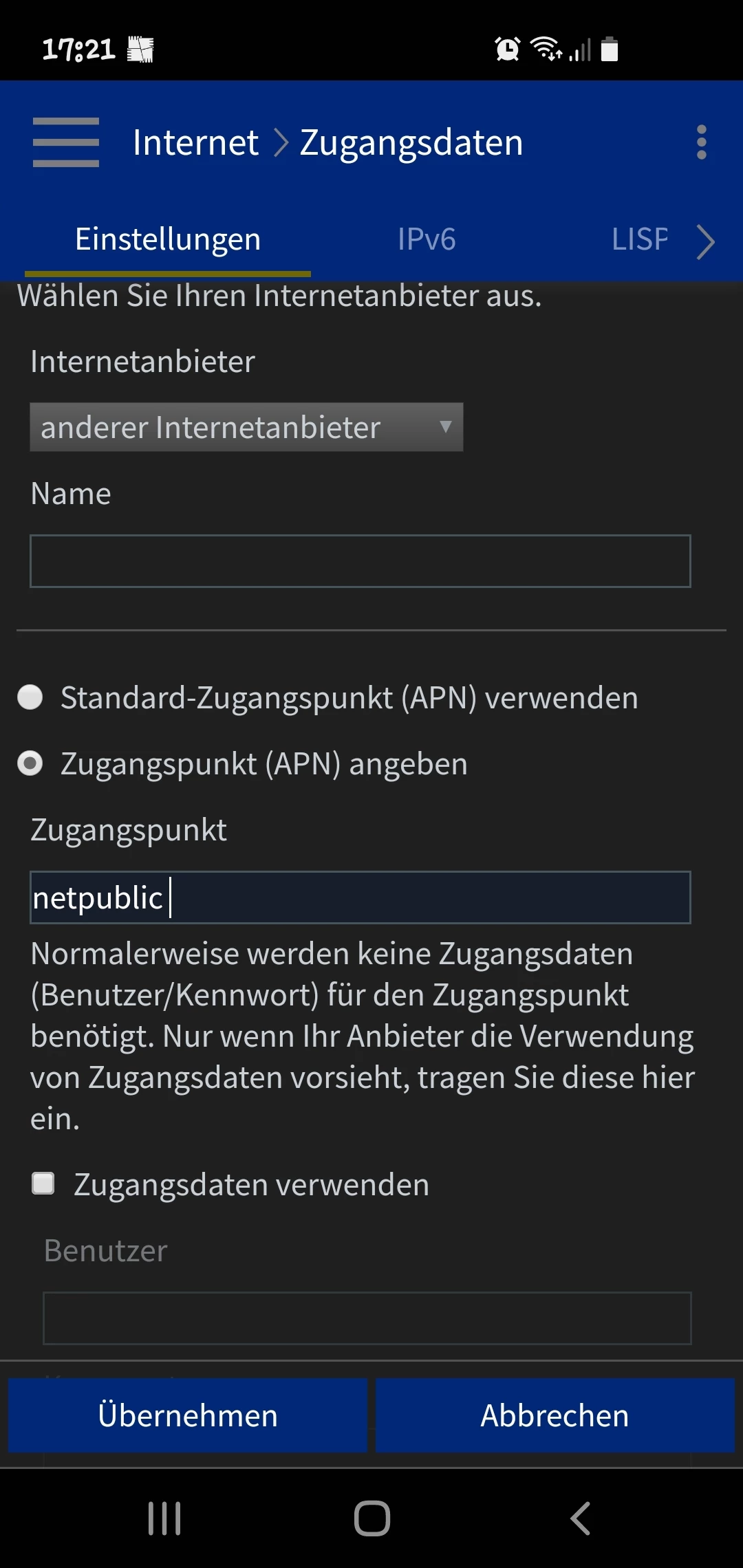Tap the alarm clock status icon
This screenshot has height=1568, width=743.
[508, 50]
